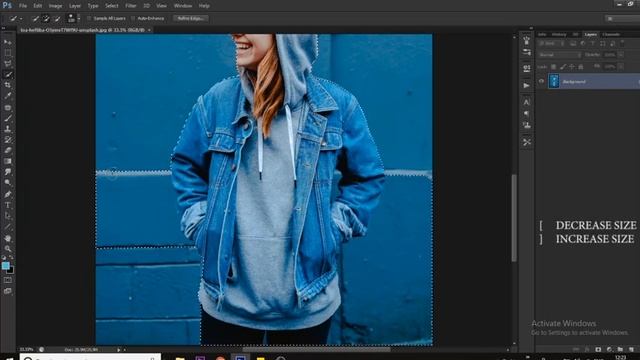Select the Horizontal Type tool
The height and width of the screenshot is (360, 640).
click(8, 205)
